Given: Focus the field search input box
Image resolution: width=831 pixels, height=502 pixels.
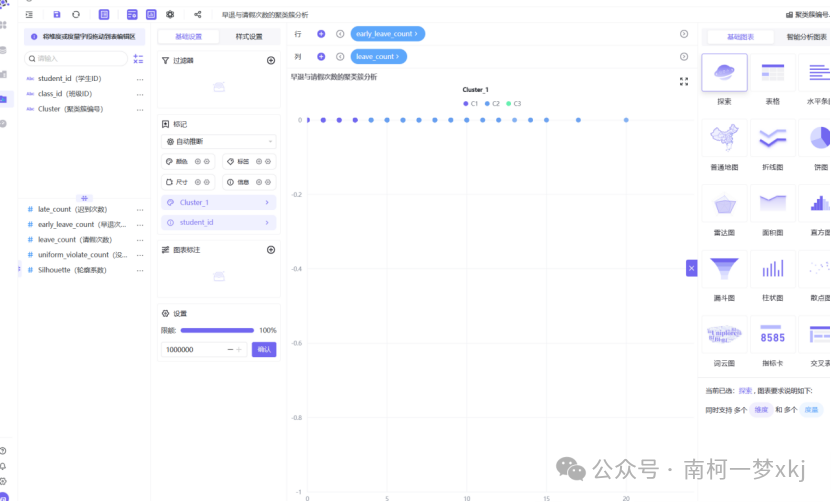Looking at the screenshot, I should point(76,58).
